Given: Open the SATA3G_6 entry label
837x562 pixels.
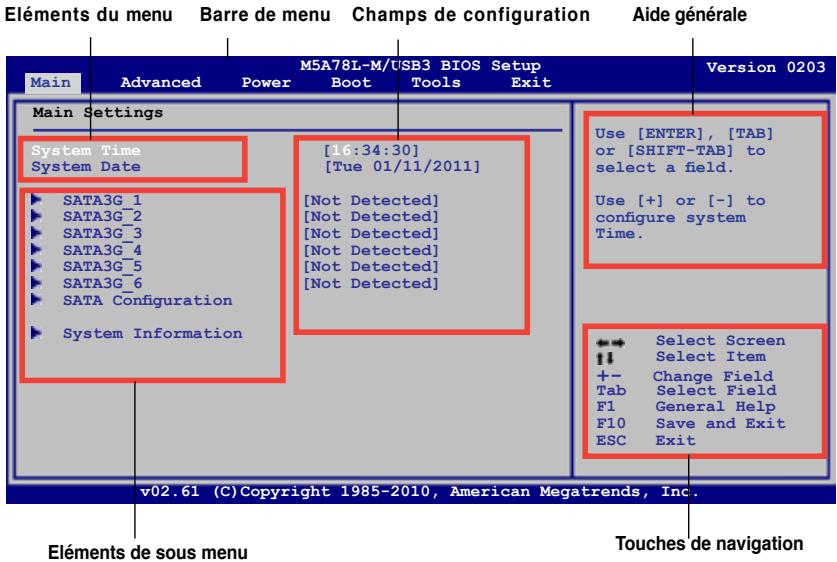Looking at the screenshot, I should pyautogui.click(x=102, y=283).
